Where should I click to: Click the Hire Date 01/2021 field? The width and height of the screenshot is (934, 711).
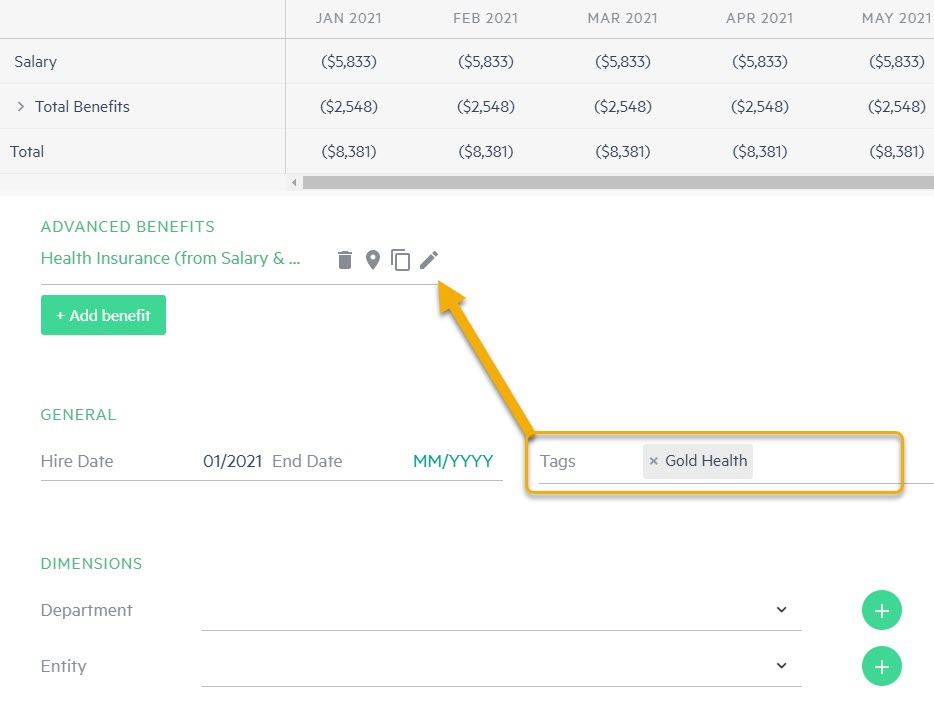[232, 461]
